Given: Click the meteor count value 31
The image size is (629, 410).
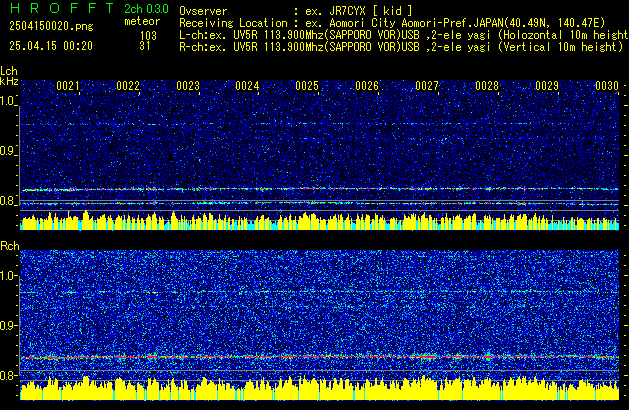Looking at the screenshot, I should click(x=145, y=46).
